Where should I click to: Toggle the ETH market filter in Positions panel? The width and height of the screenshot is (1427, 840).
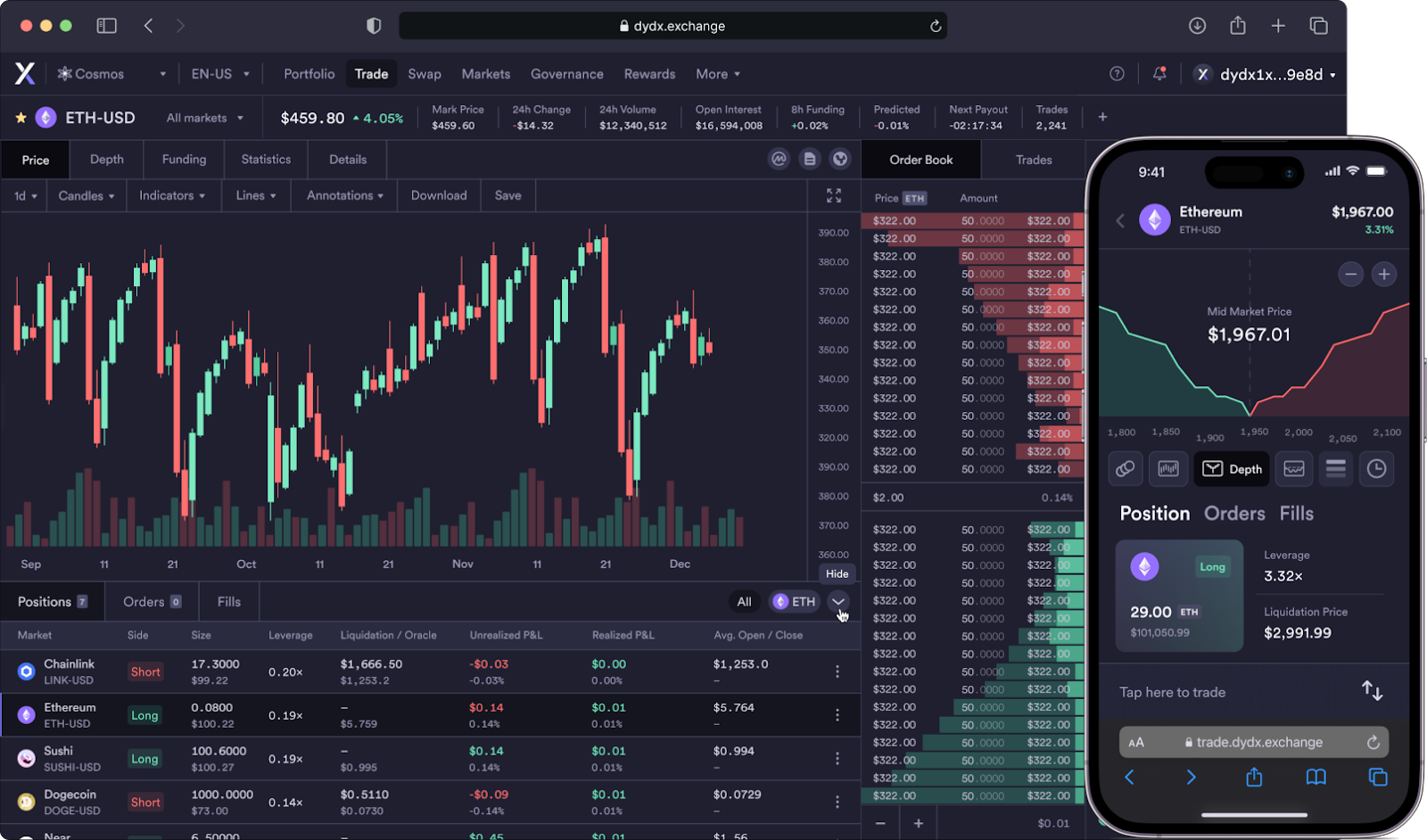tap(794, 601)
